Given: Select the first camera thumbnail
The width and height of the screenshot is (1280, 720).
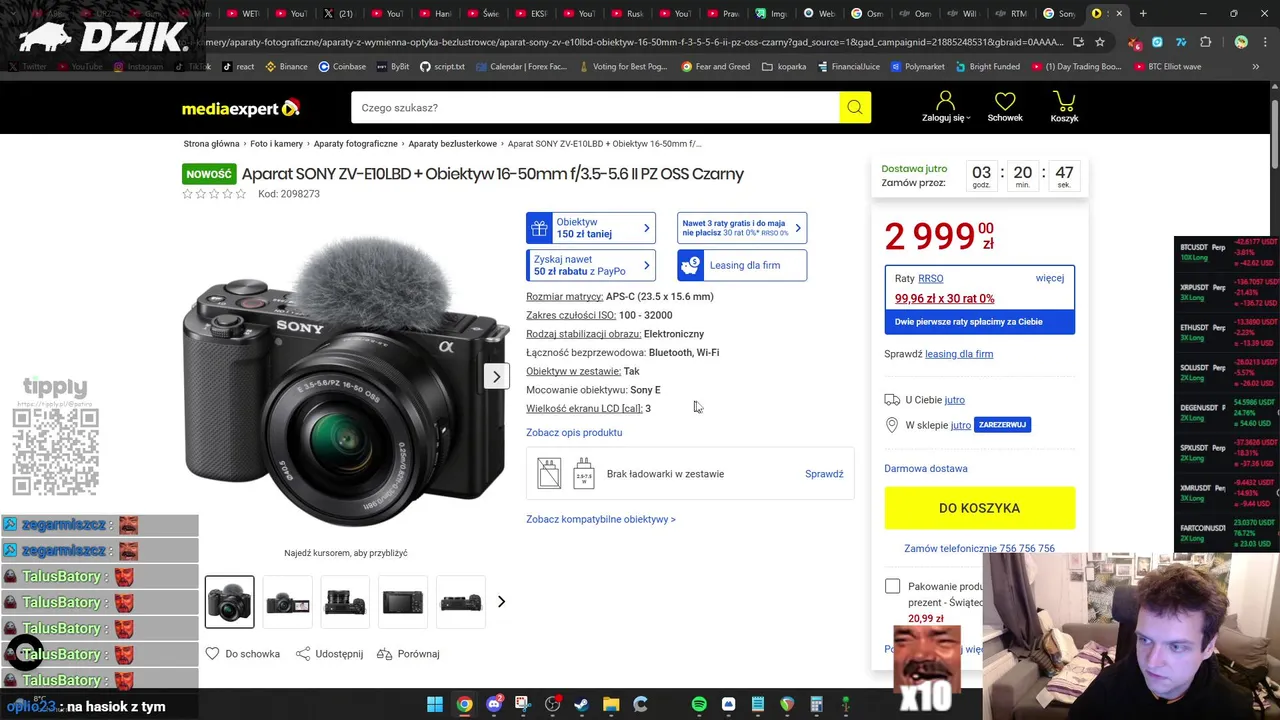Looking at the screenshot, I should 229,602.
